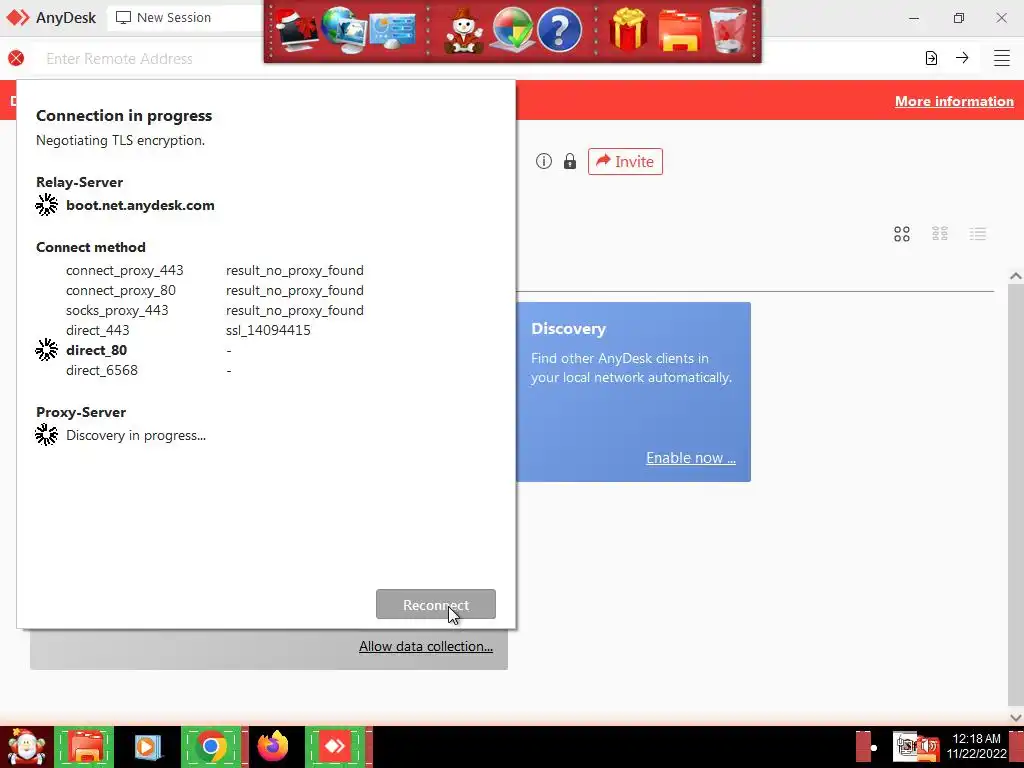Click the info circle icon beside Invite
The height and width of the screenshot is (768, 1024).
pyautogui.click(x=543, y=161)
